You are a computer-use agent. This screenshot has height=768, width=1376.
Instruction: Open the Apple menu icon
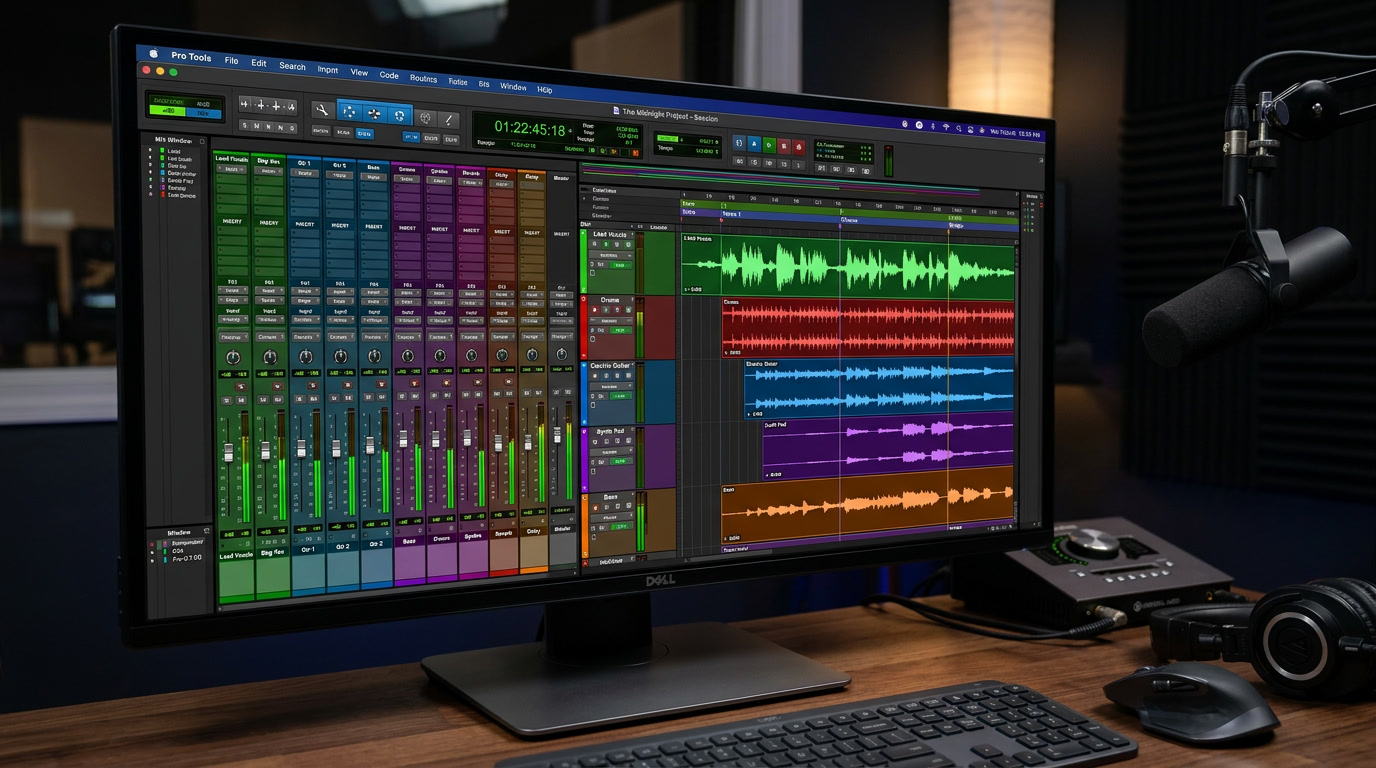coord(153,53)
